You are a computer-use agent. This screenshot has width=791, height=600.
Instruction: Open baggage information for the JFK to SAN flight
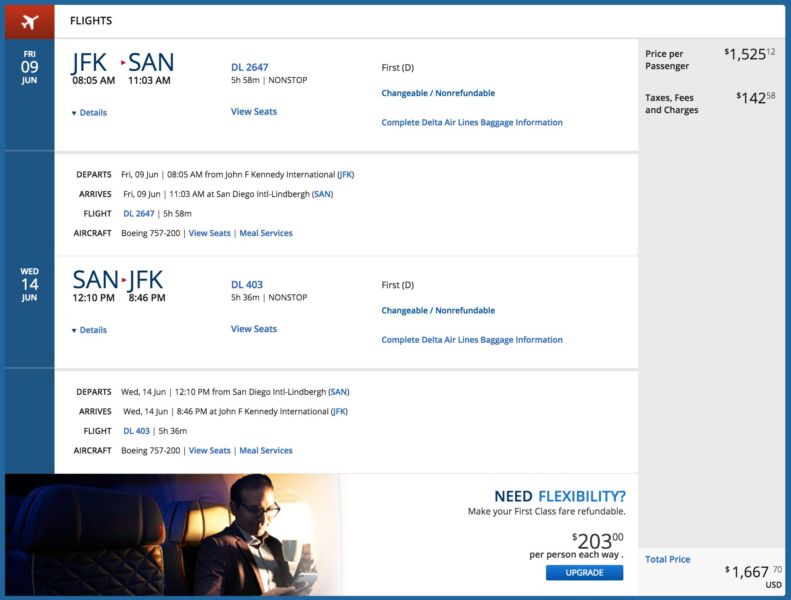click(472, 123)
